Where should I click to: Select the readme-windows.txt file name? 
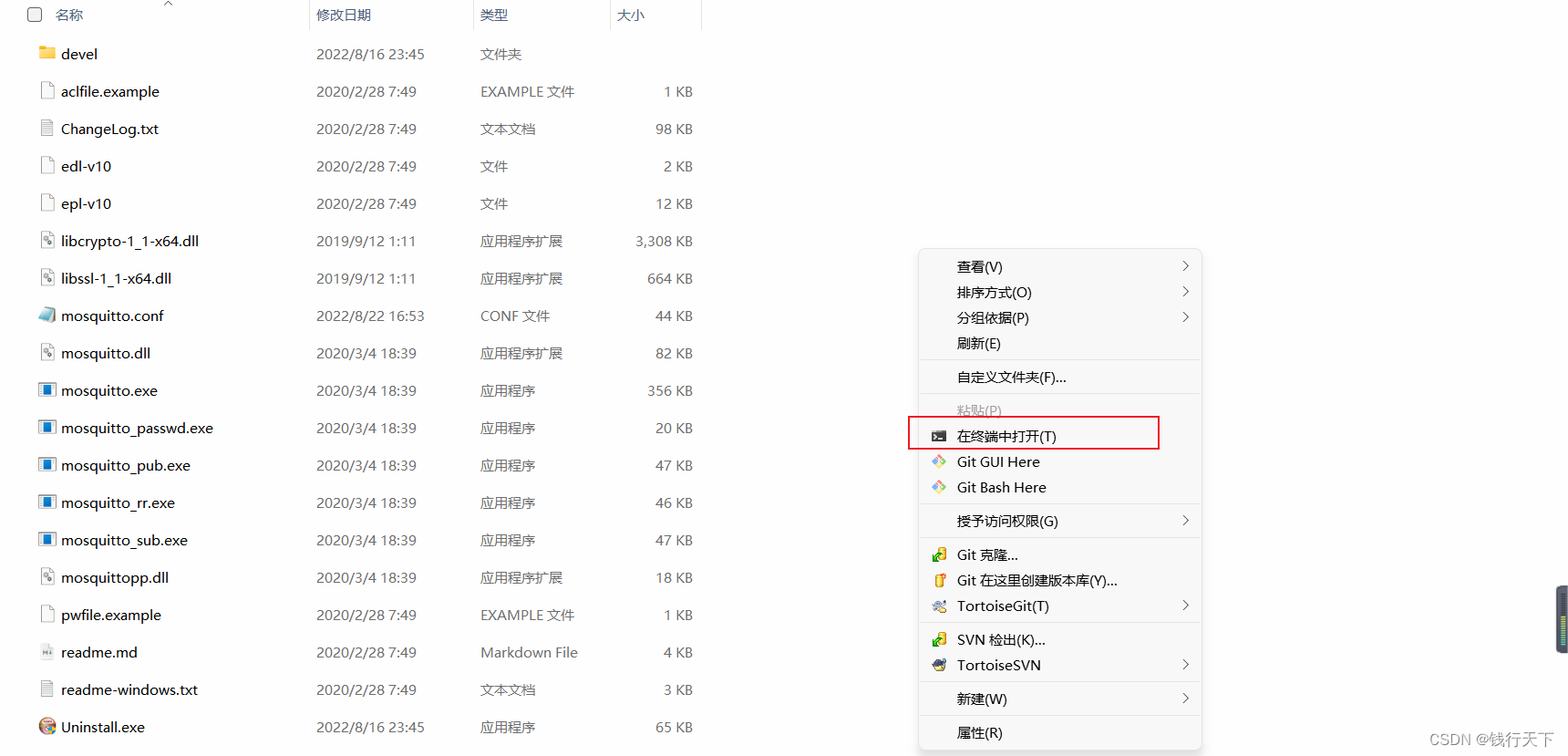[x=129, y=689]
